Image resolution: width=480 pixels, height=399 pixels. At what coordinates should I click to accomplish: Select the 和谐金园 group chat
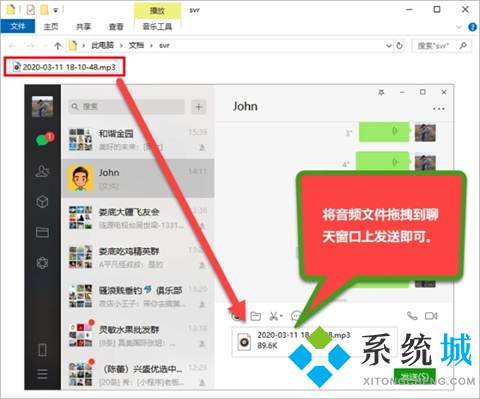point(138,140)
